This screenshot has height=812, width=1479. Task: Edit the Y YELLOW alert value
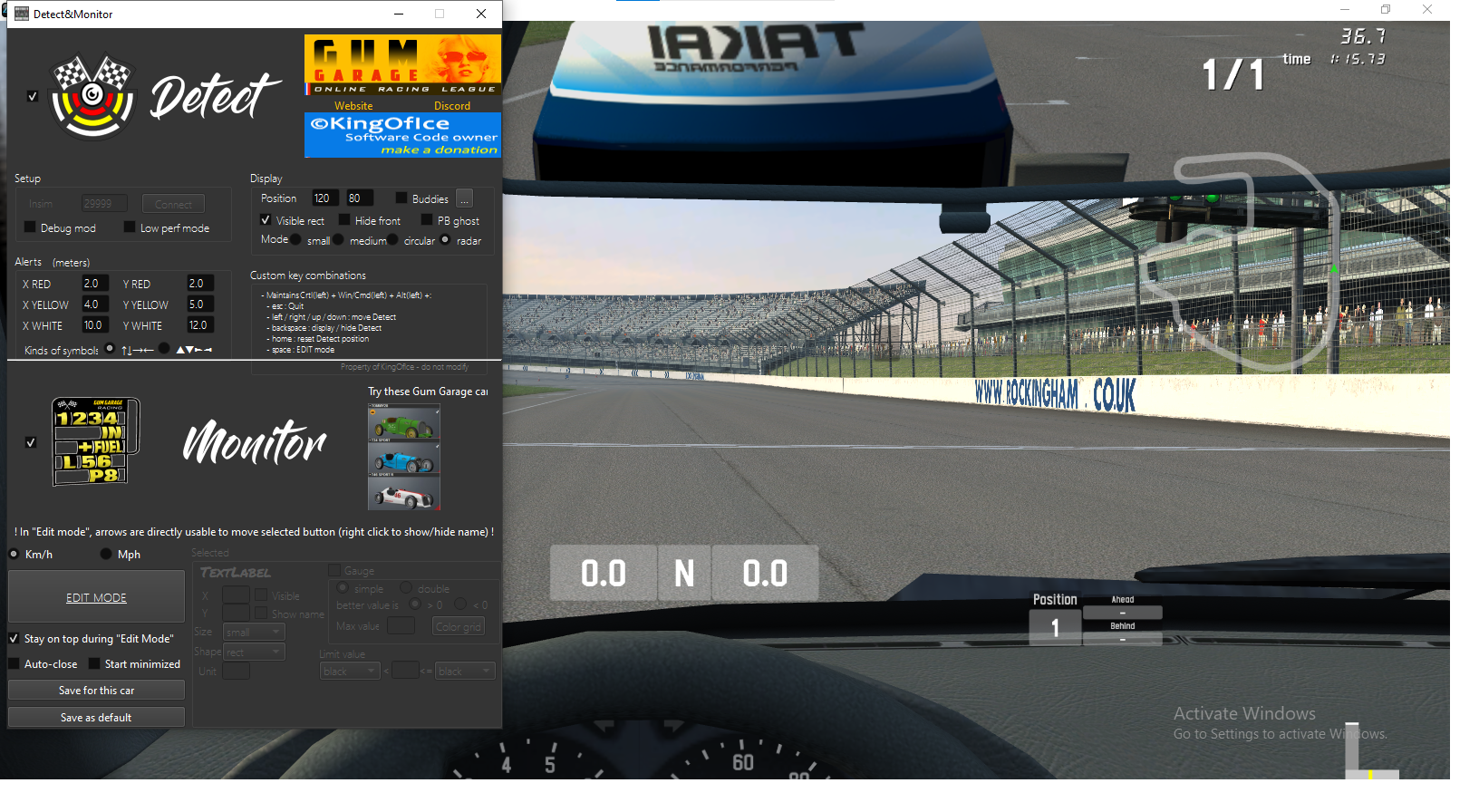click(200, 304)
